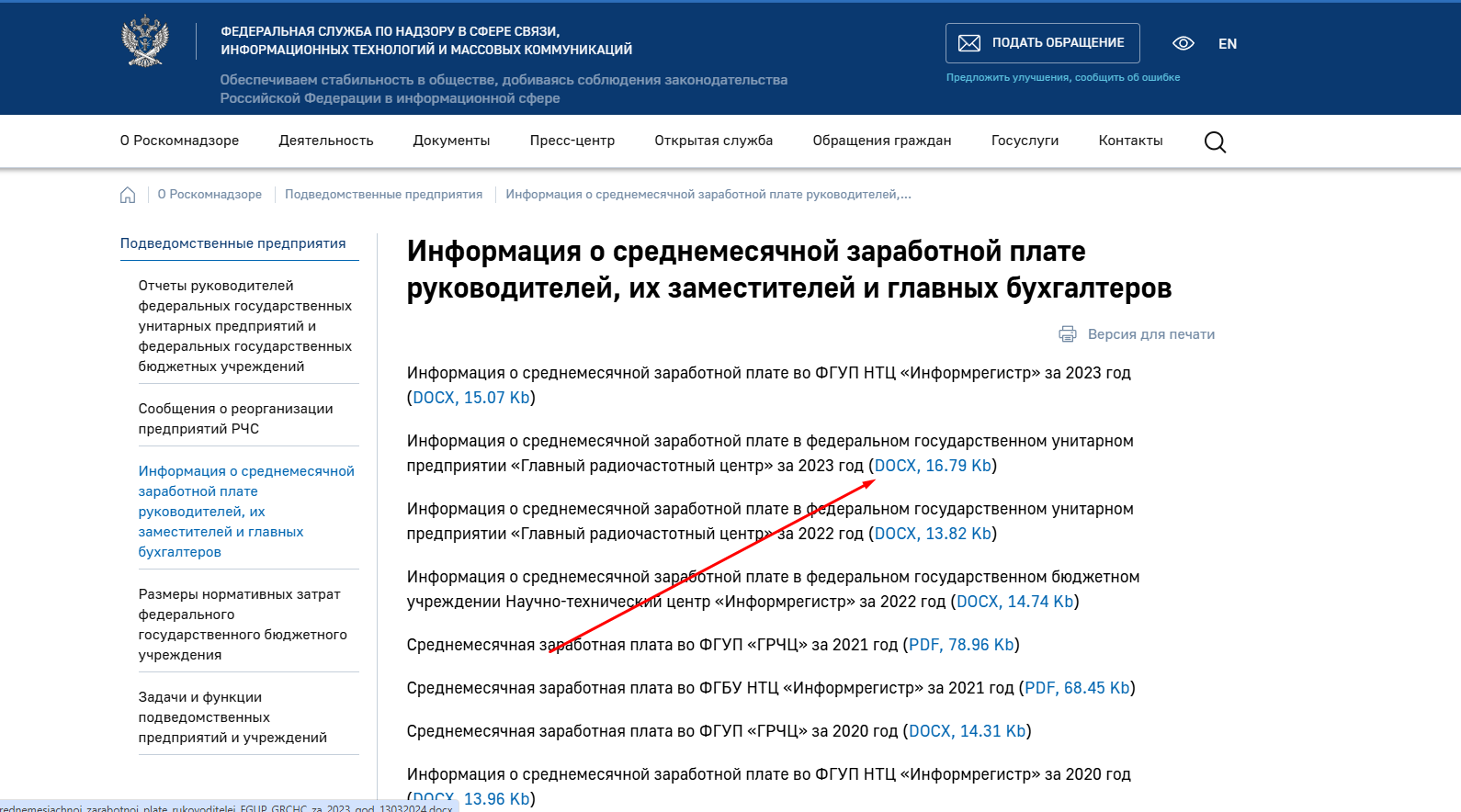Click the Roskomnadzor coat of arms logo
1461x812 pixels.
pos(145,41)
